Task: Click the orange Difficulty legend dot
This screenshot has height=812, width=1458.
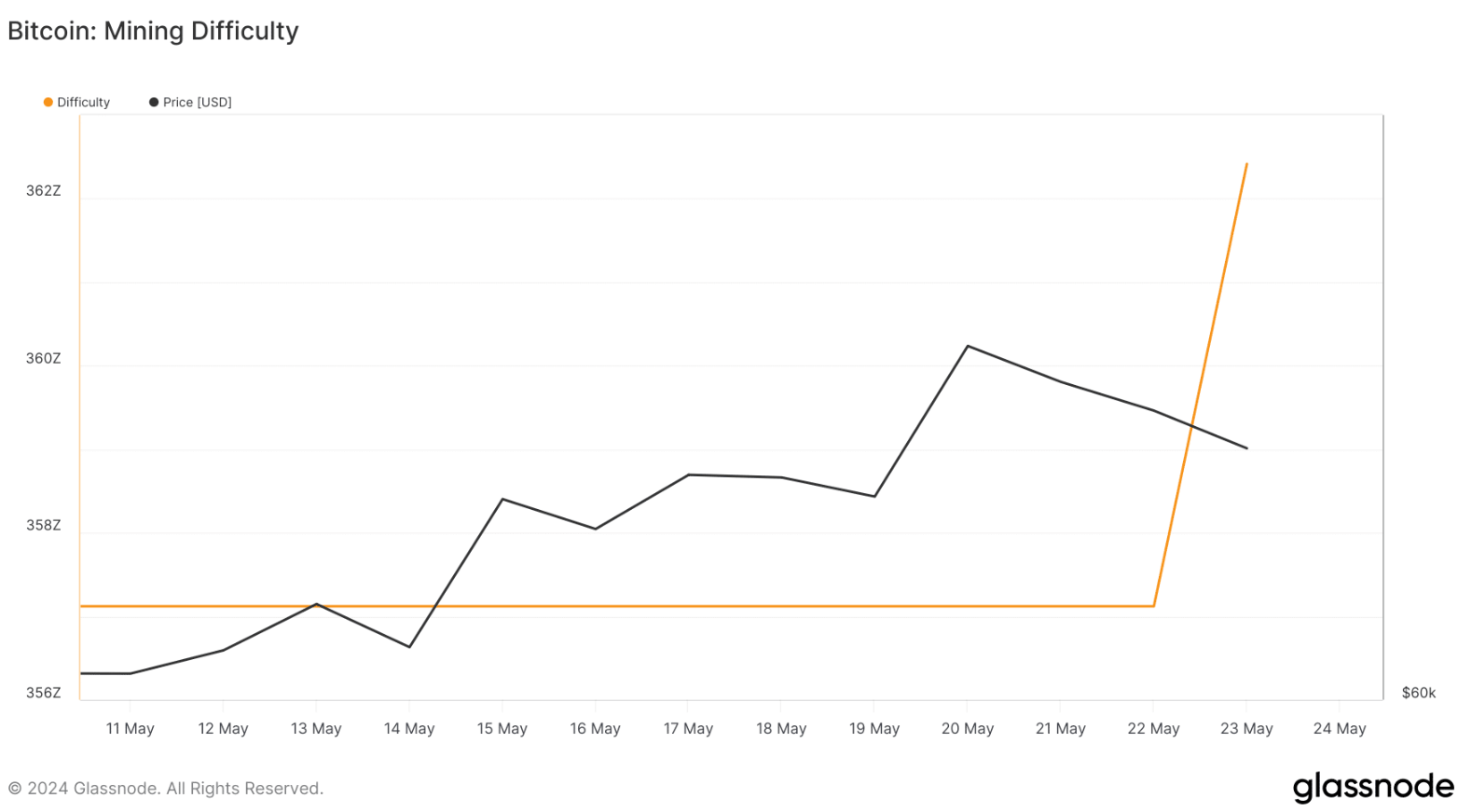Action: (x=48, y=103)
